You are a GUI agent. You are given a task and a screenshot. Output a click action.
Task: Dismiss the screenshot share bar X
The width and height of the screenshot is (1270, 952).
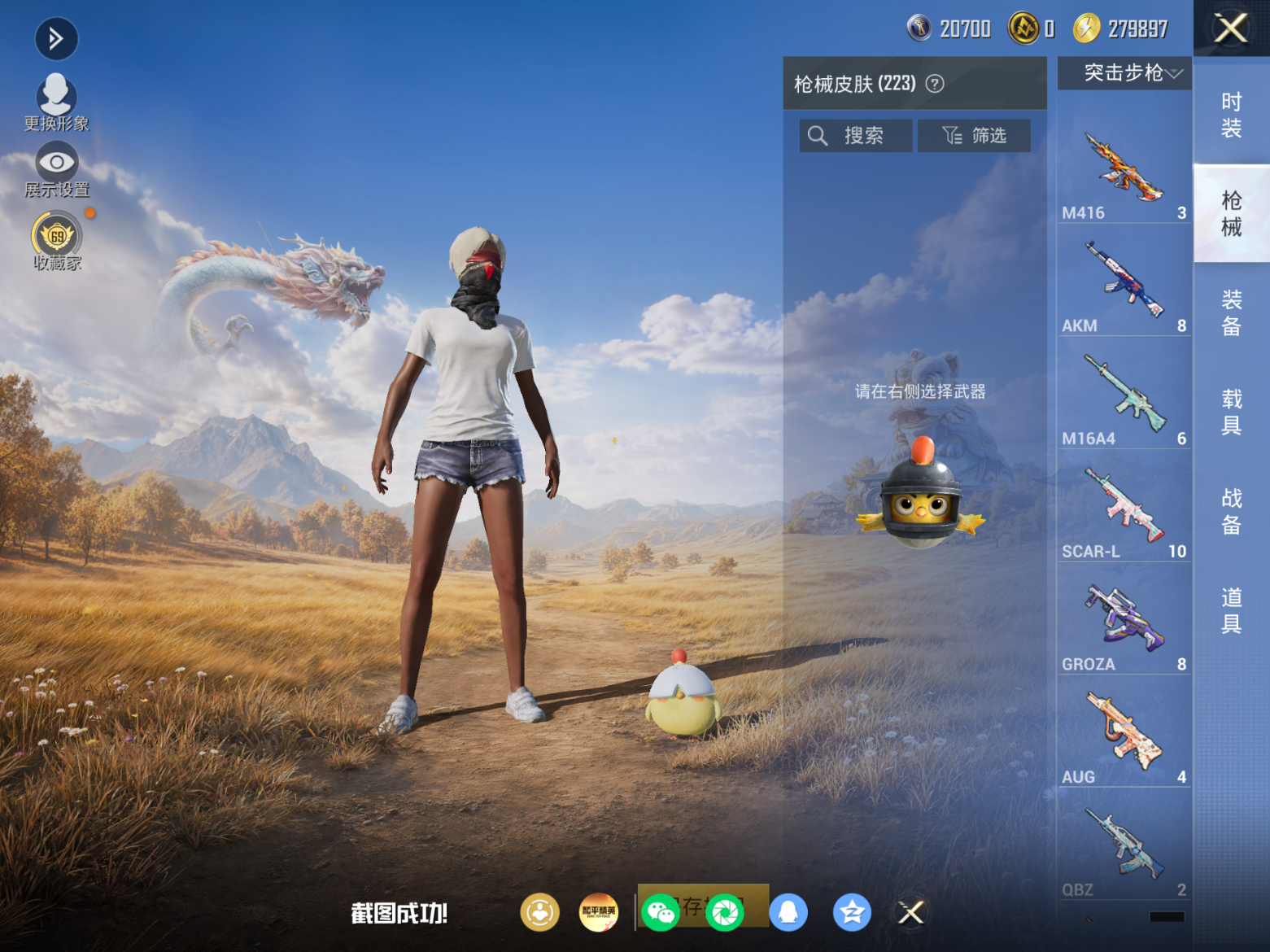point(911,912)
